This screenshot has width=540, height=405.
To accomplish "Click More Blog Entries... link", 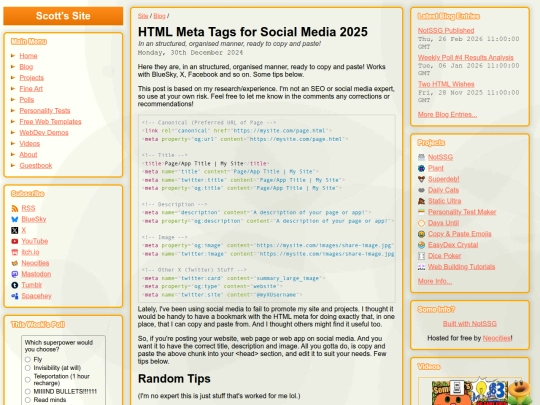I will click(x=447, y=115).
